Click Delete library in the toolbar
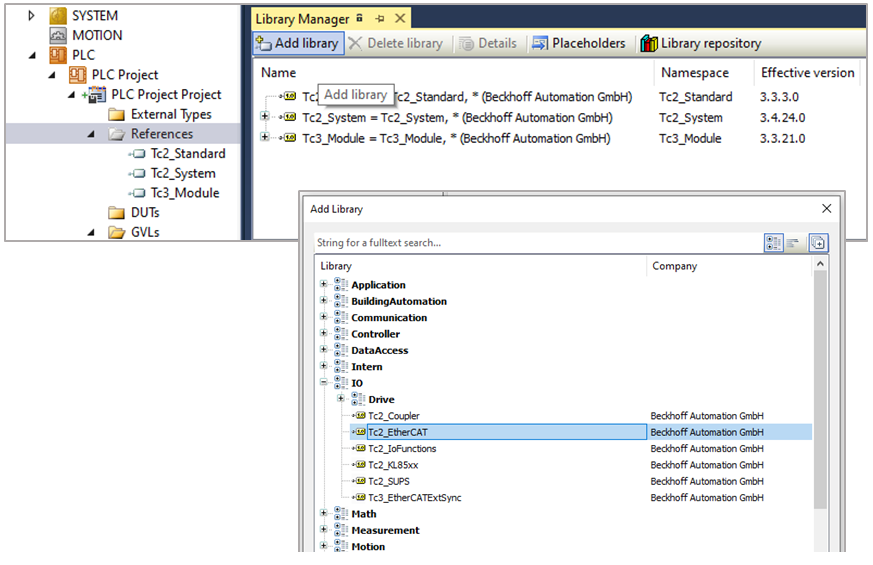This screenshot has width=873, height=565. 396,43
